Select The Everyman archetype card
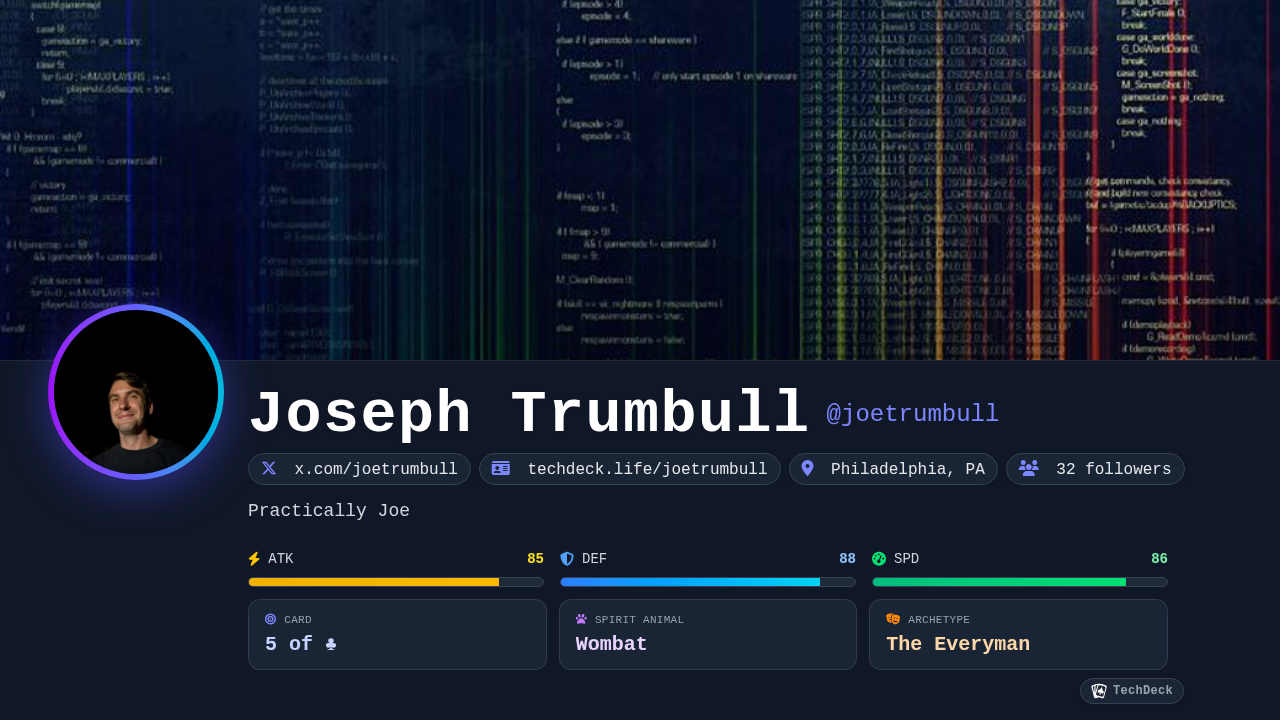This screenshot has height=720, width=1280. point(1018,635)
